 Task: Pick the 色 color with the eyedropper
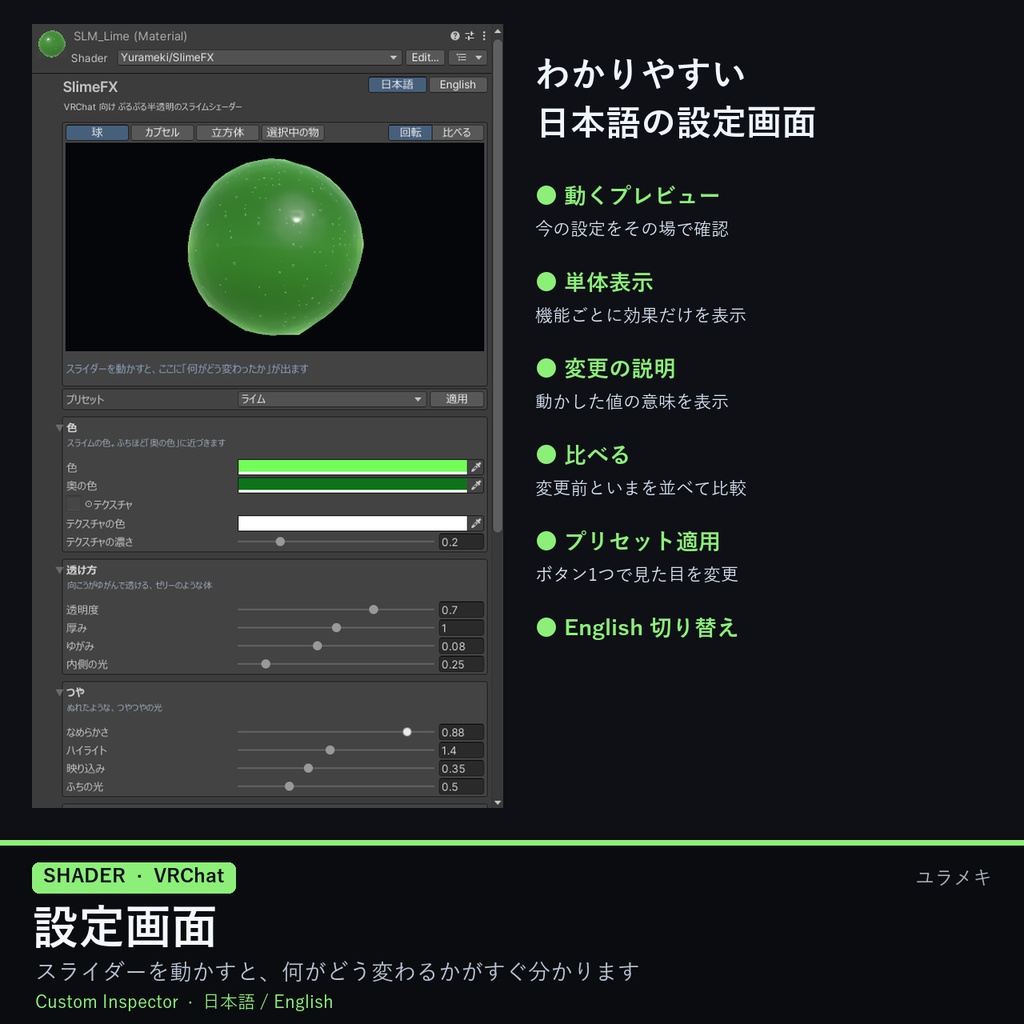477,467
